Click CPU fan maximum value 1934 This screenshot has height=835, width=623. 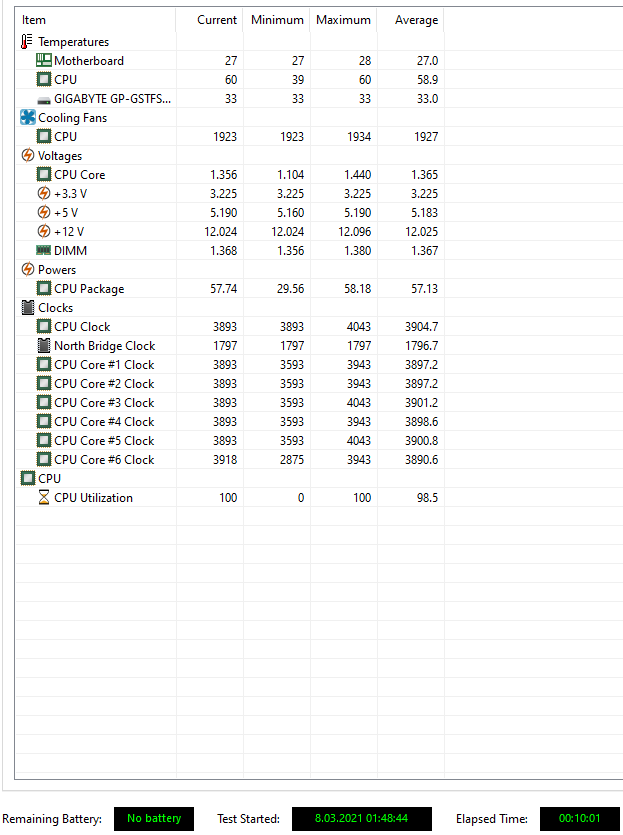tap(359, 136)
